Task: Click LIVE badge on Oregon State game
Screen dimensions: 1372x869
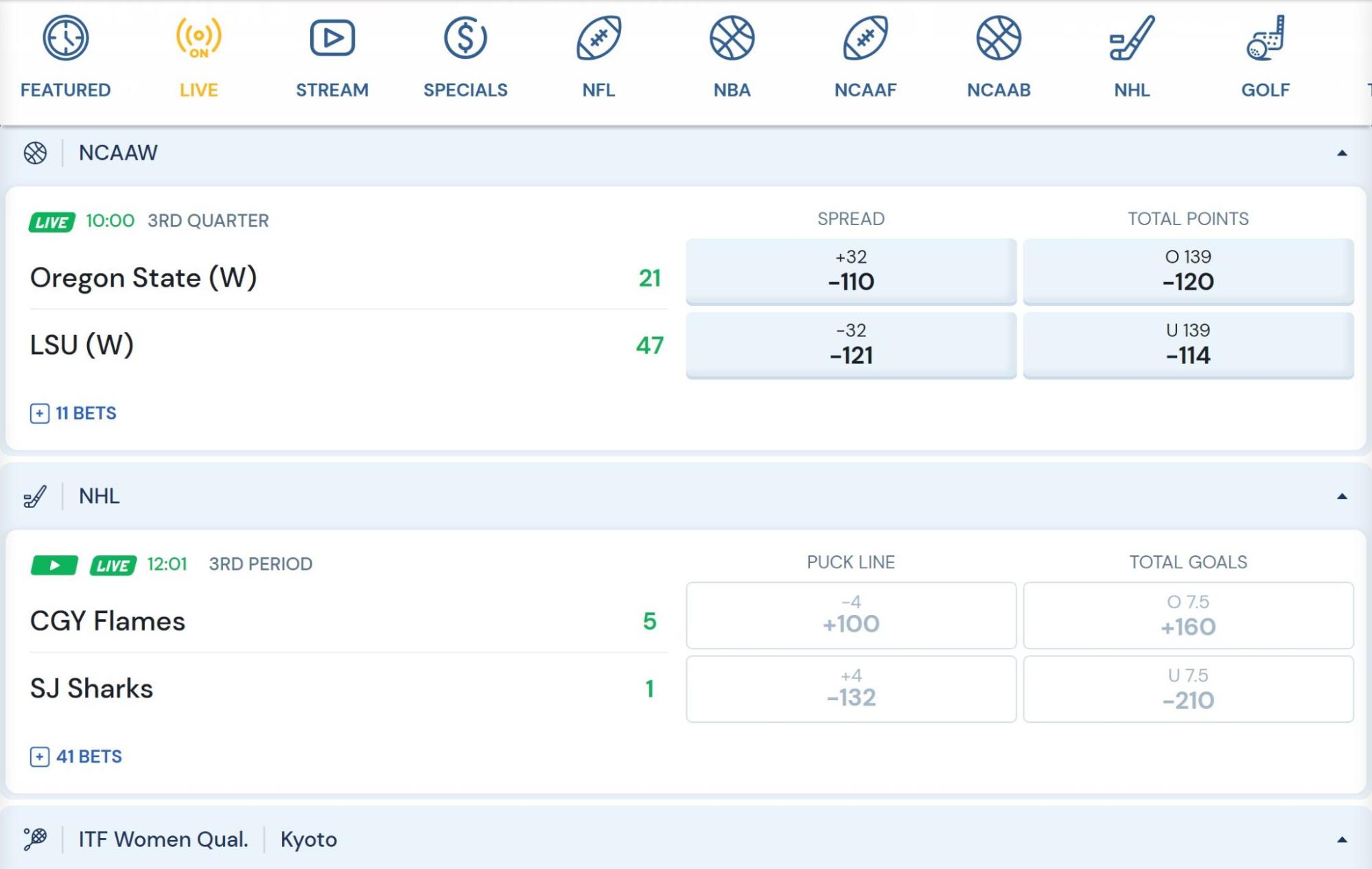Action: (51, 222)
